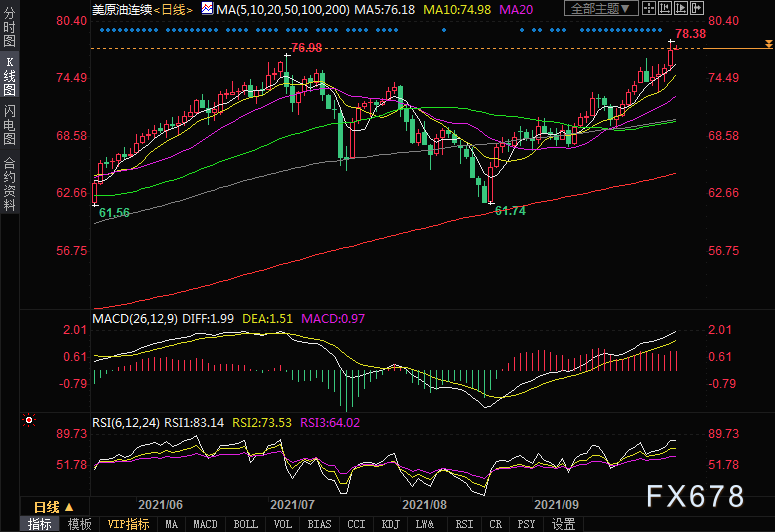
Task: Switch to 分时图 view
Action: [9, 26]
